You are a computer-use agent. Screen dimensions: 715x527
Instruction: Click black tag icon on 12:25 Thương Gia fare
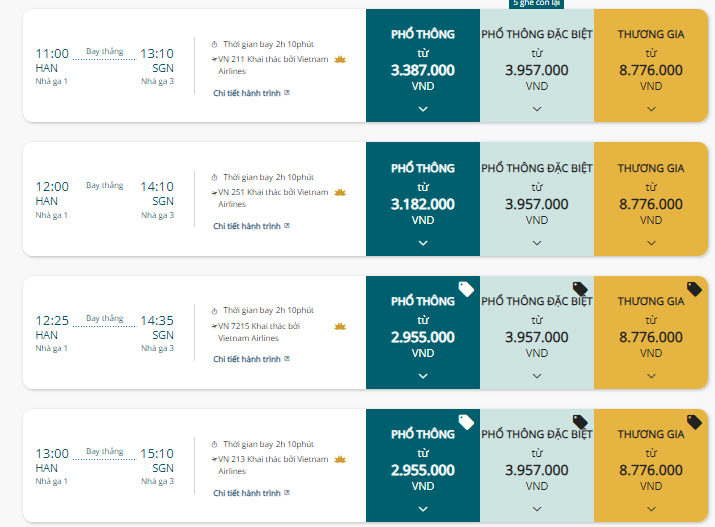694,289
